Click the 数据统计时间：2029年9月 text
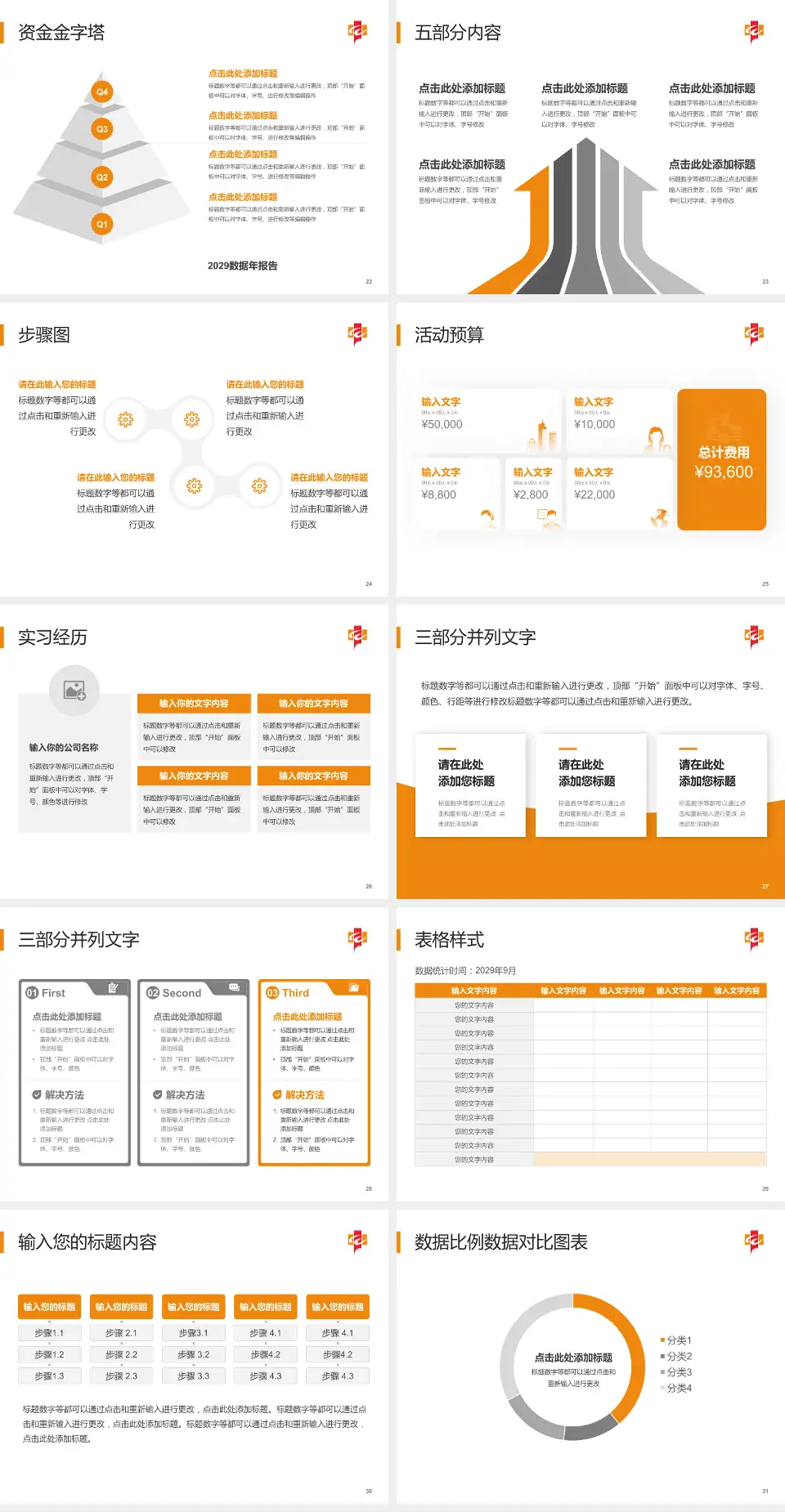The height and width of the screenshot is (1512, 785). tap(465, 970)
